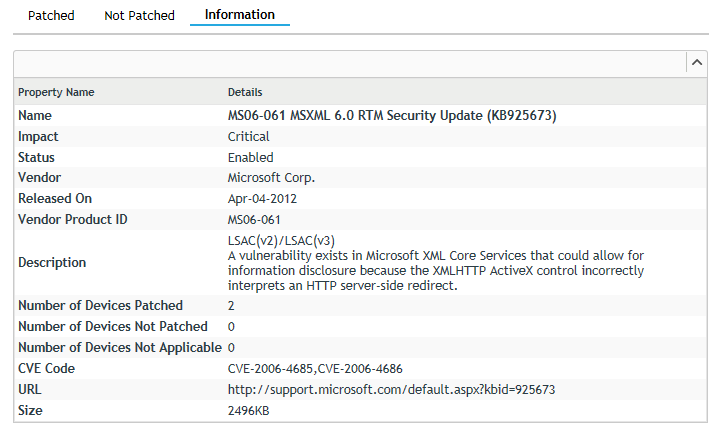
Task: Select the LSAC vulnerability description text
Action: (435, 263)
